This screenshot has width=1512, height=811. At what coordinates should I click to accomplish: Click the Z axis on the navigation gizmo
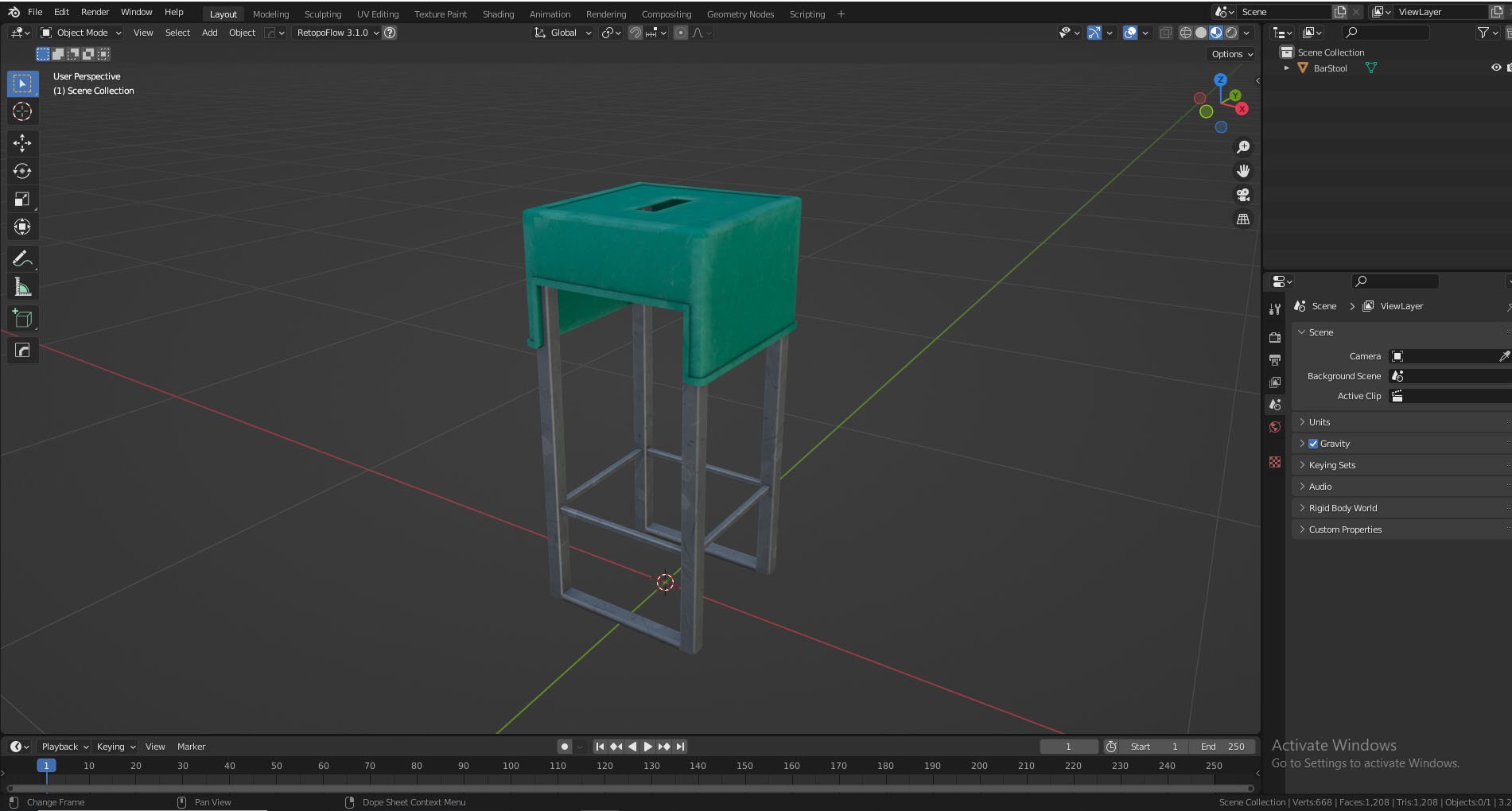1220,80
